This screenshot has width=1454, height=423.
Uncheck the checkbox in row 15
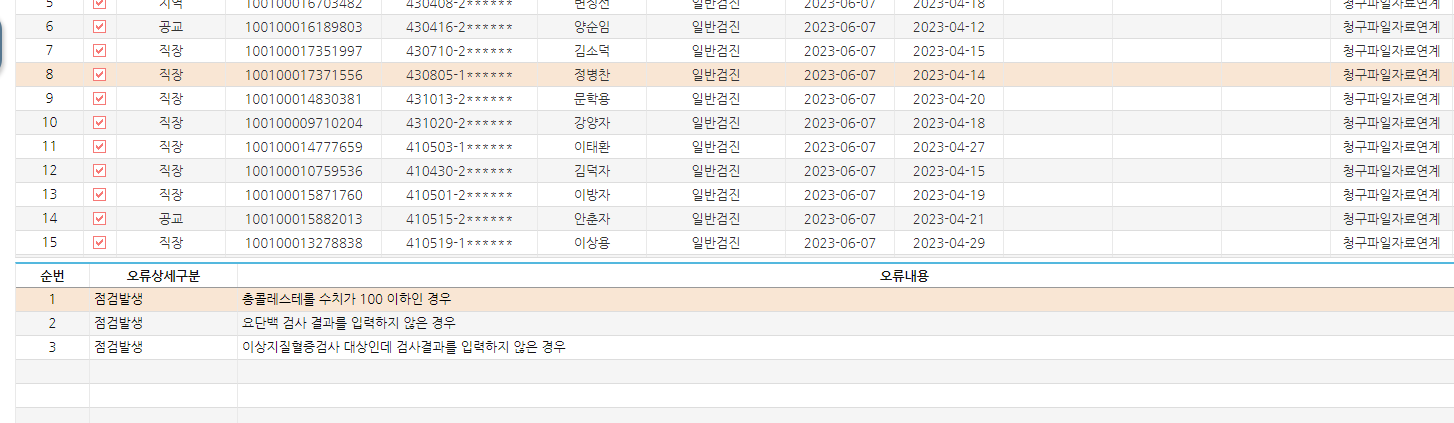99,242
